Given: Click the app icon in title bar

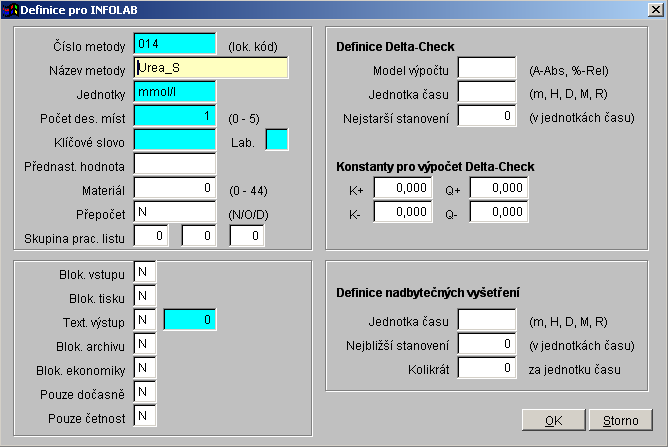Looking at the screenshot, I should [x=11, y=10].
